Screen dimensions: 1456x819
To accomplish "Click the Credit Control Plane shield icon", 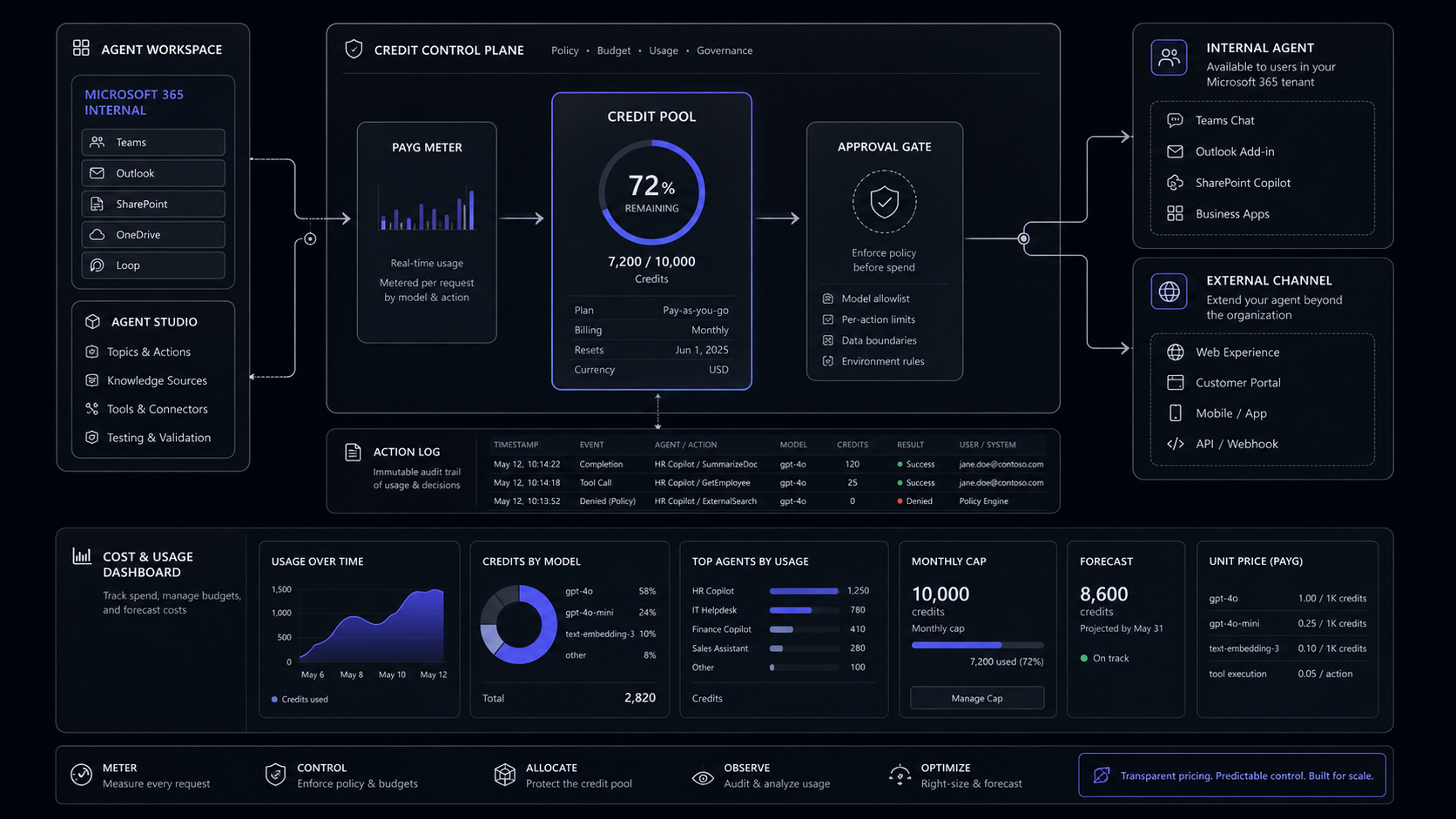I will (x=354, y=50).
